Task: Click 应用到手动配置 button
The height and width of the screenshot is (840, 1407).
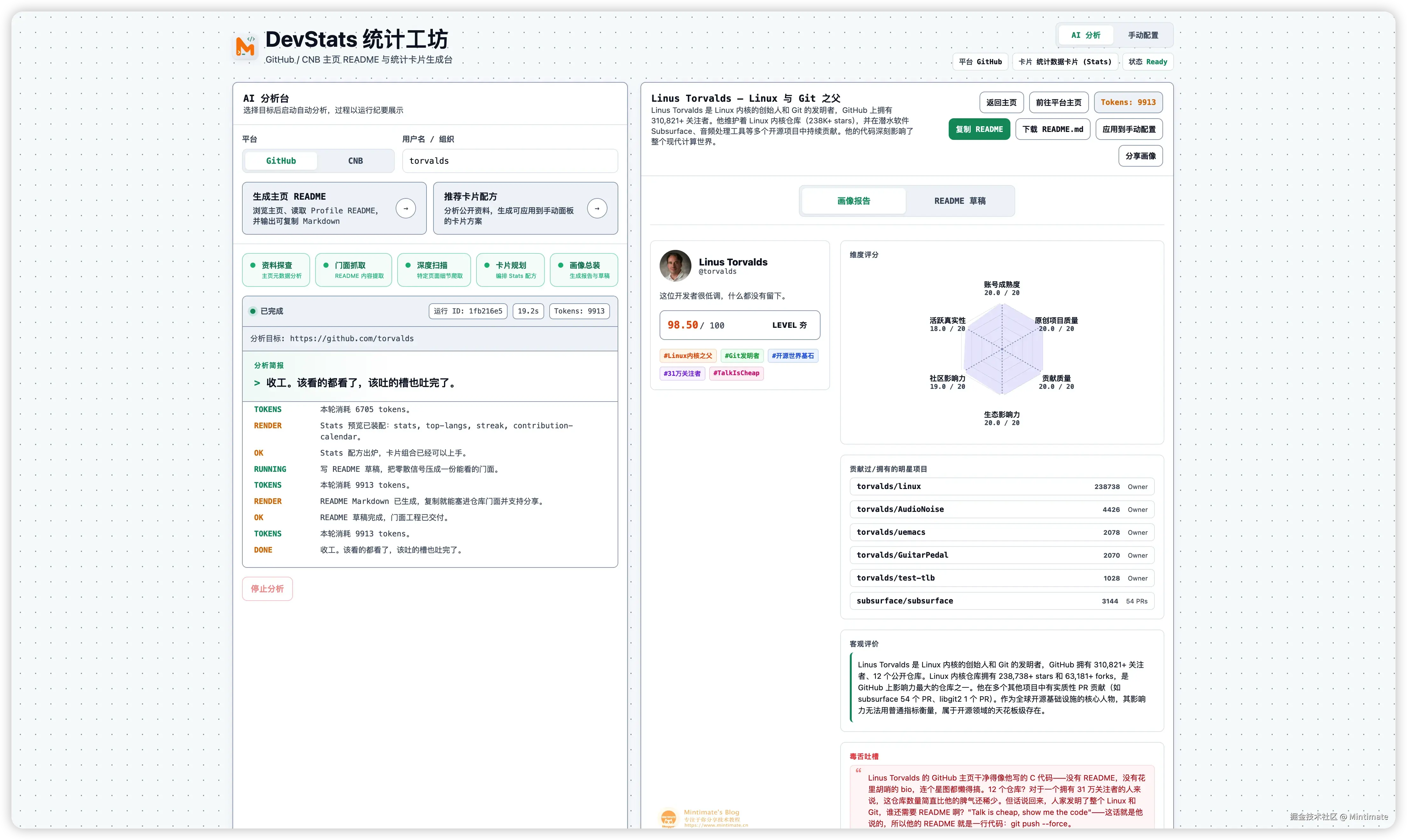Action: click(x=1129, y=129)
